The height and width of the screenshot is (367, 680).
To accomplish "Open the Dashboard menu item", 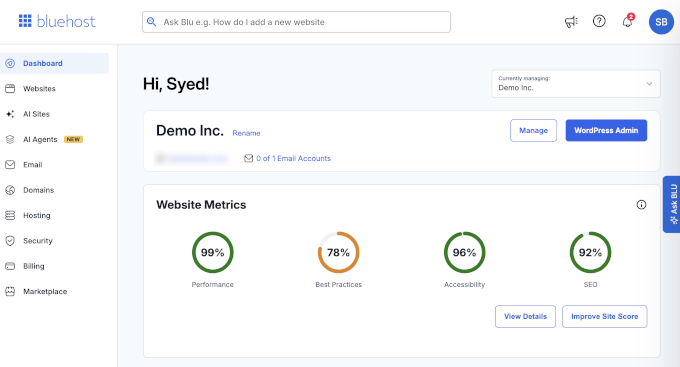I will [x=54, y=63].
